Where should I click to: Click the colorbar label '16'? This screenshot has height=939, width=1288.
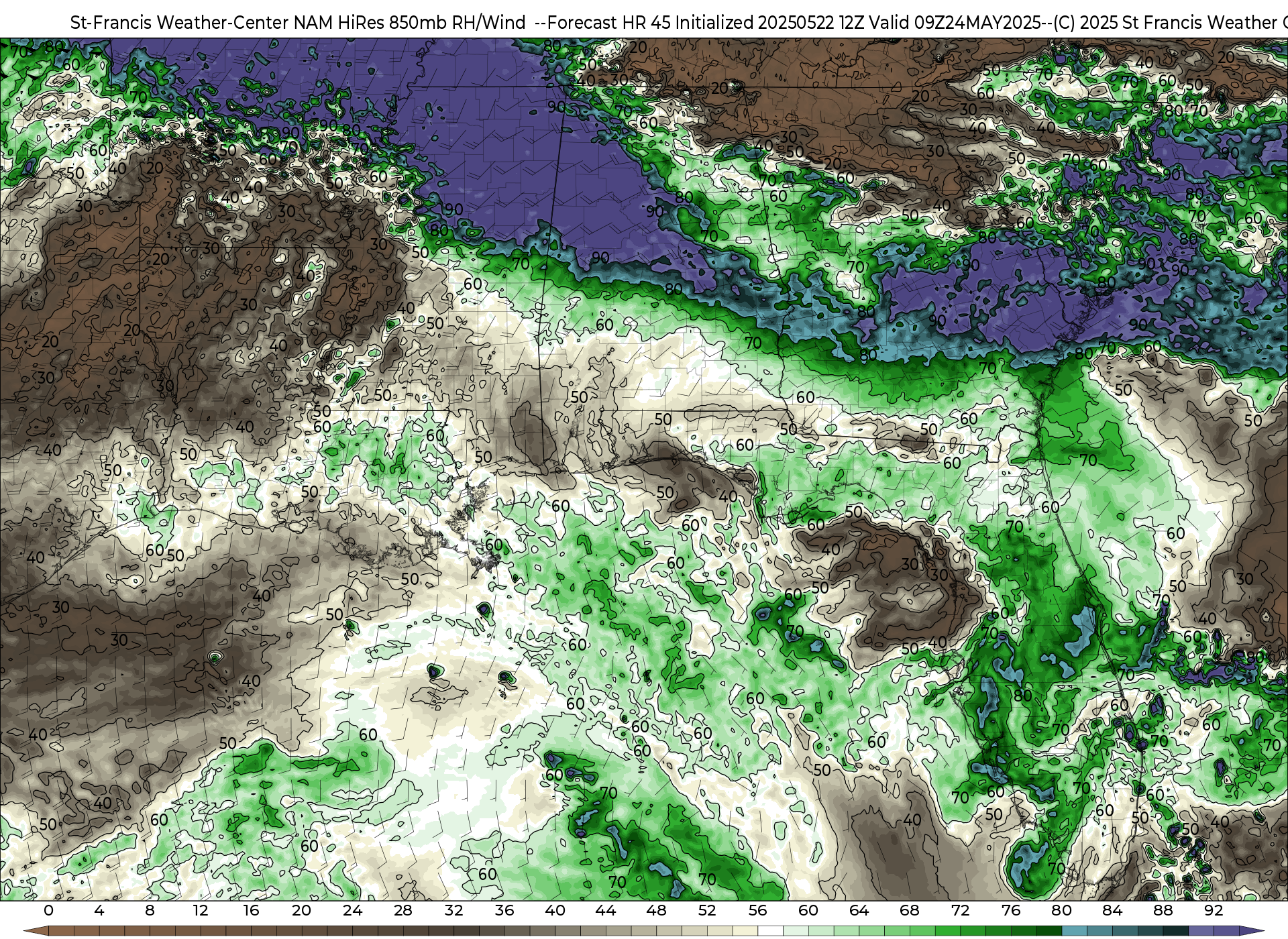[251, 910]
